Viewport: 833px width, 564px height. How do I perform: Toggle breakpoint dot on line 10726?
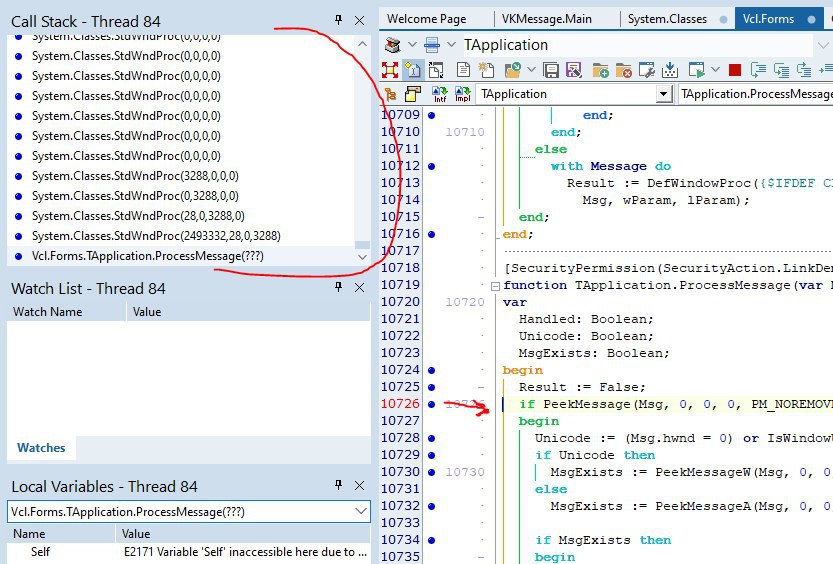(431, 404)
